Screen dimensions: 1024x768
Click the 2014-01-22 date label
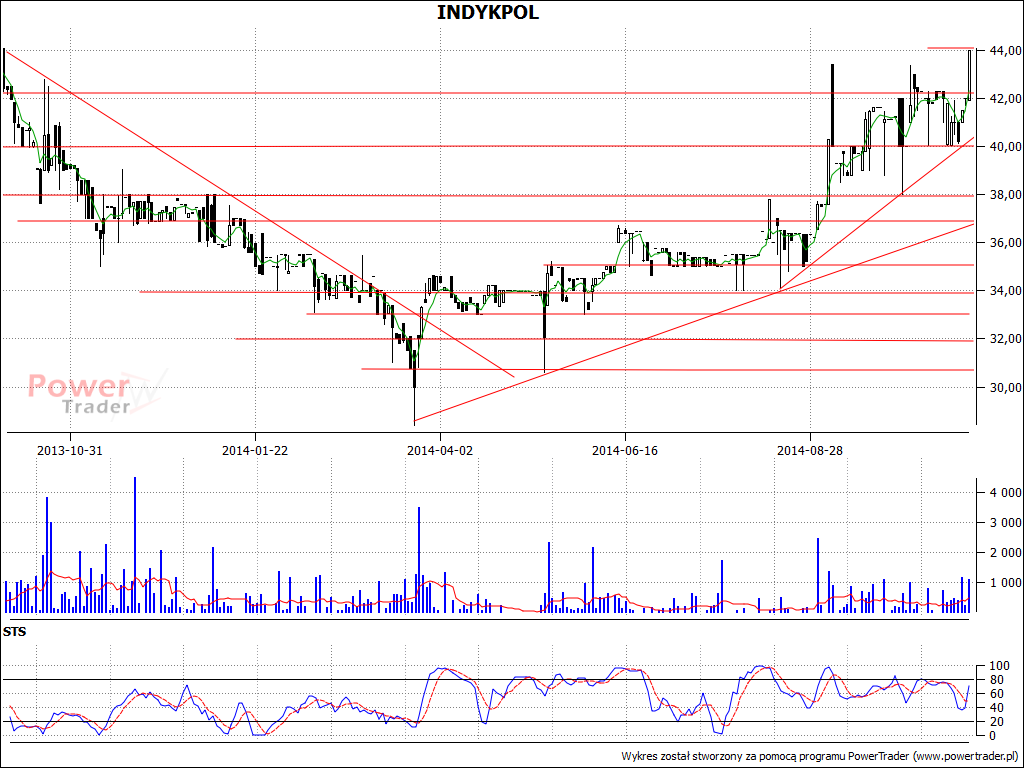point(255,451)
